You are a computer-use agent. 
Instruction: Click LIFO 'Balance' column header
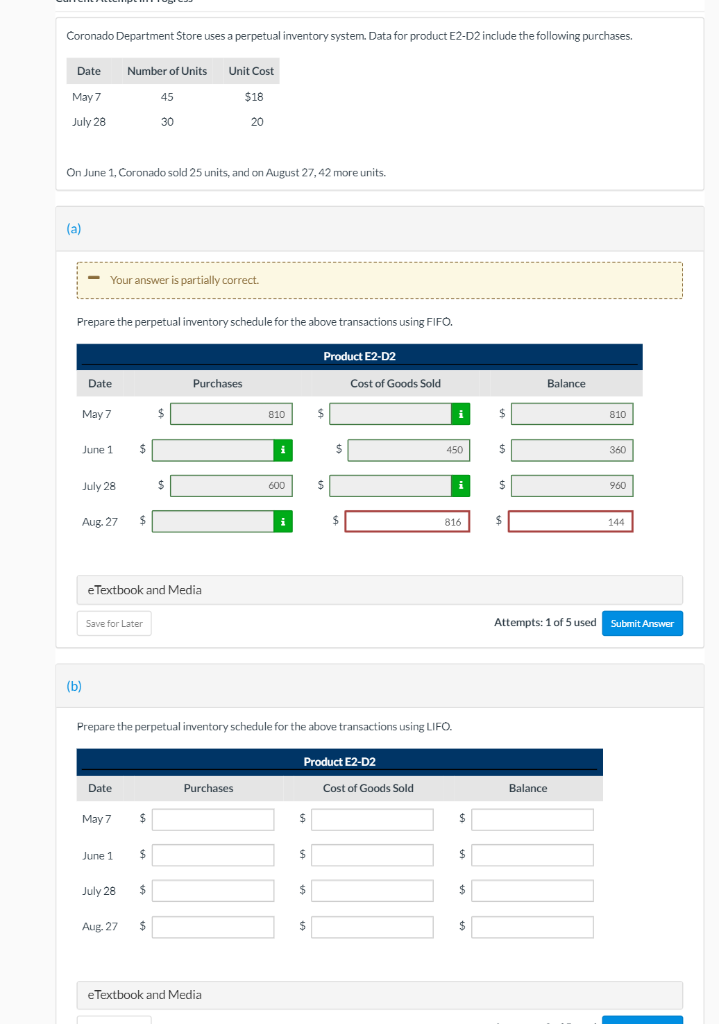pos(528,788)
